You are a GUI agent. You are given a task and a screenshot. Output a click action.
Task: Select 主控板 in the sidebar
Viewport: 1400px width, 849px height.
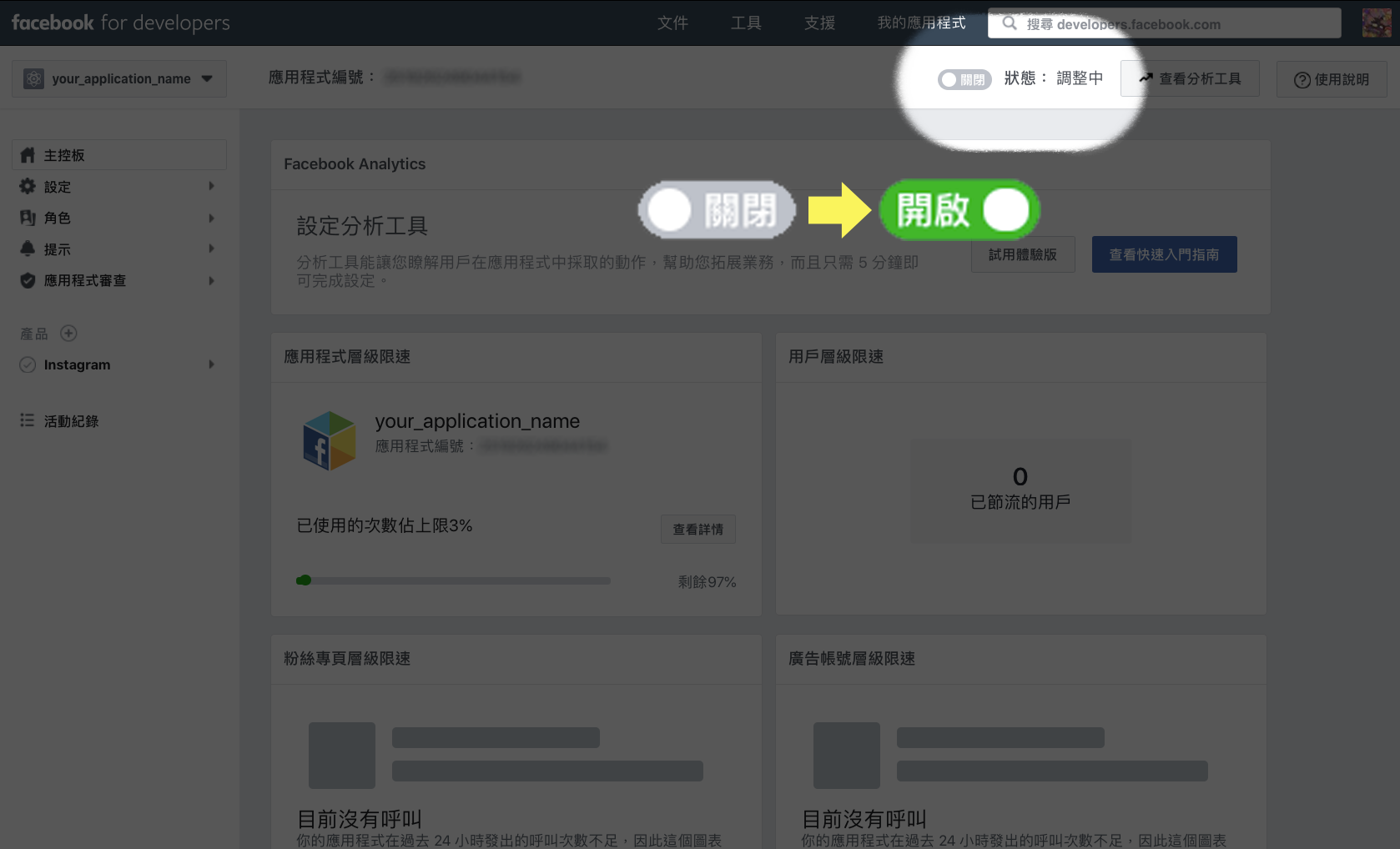tap(119, 155)
